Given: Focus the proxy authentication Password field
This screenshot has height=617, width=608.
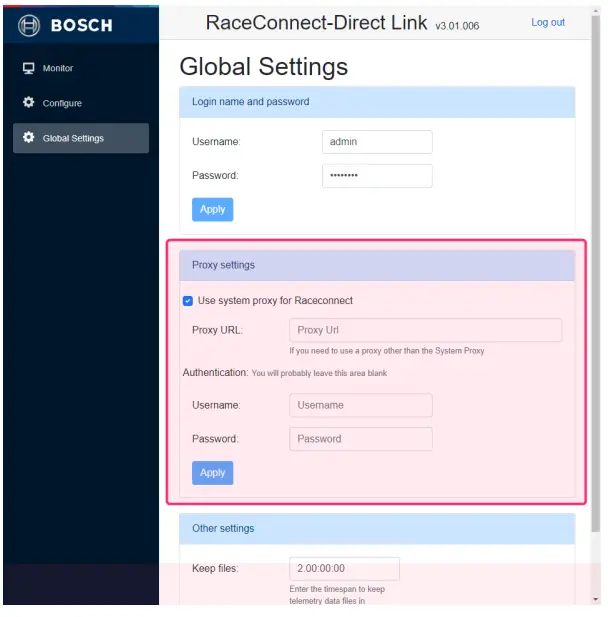Looking at the screenshot, I should [361, 439].
